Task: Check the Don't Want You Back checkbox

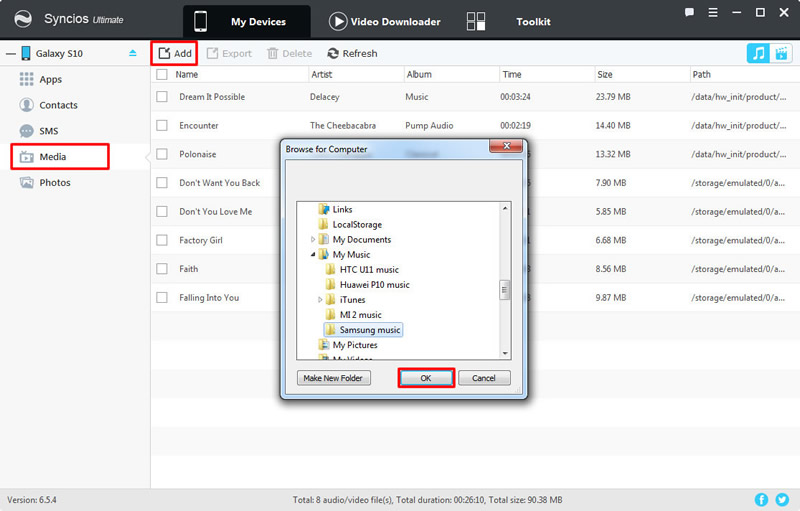Action: [162, 182]
